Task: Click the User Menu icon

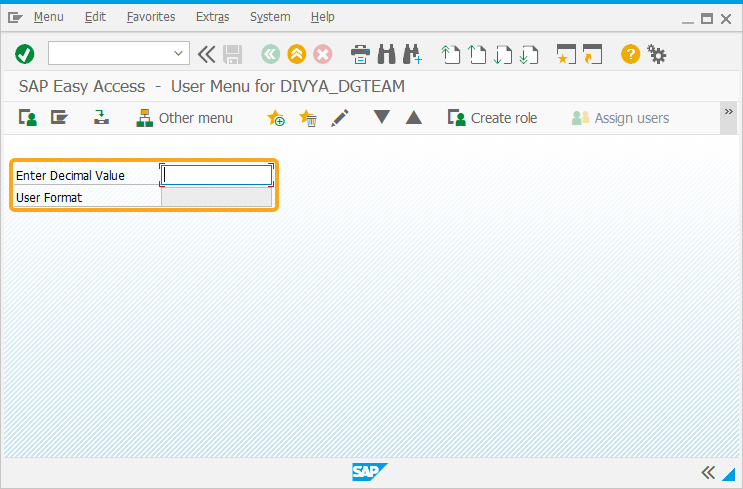Action: [x=28, y=118]
